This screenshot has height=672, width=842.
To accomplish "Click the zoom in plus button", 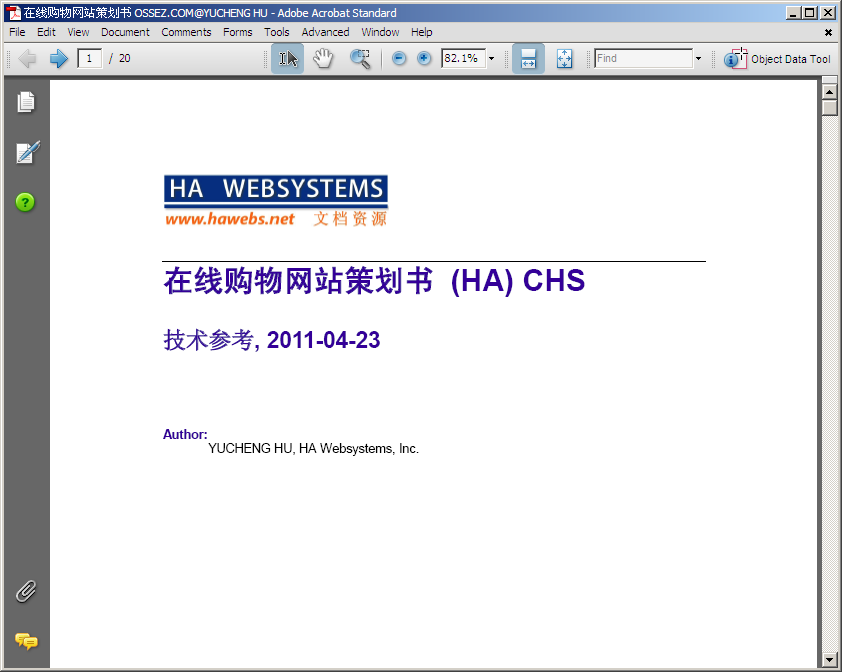I will coord(424,59).
